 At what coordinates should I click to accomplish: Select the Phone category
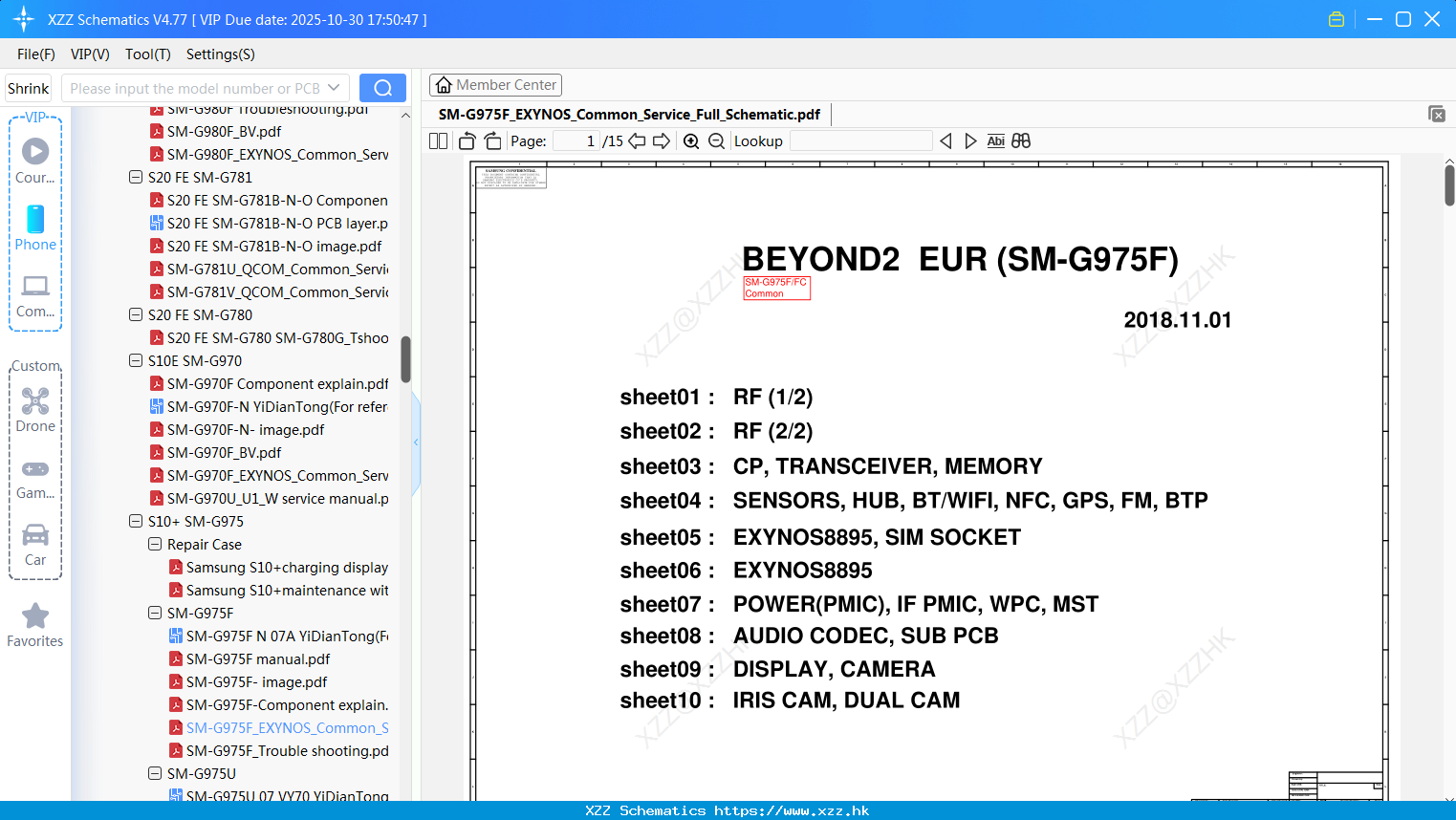coord(35,228)
